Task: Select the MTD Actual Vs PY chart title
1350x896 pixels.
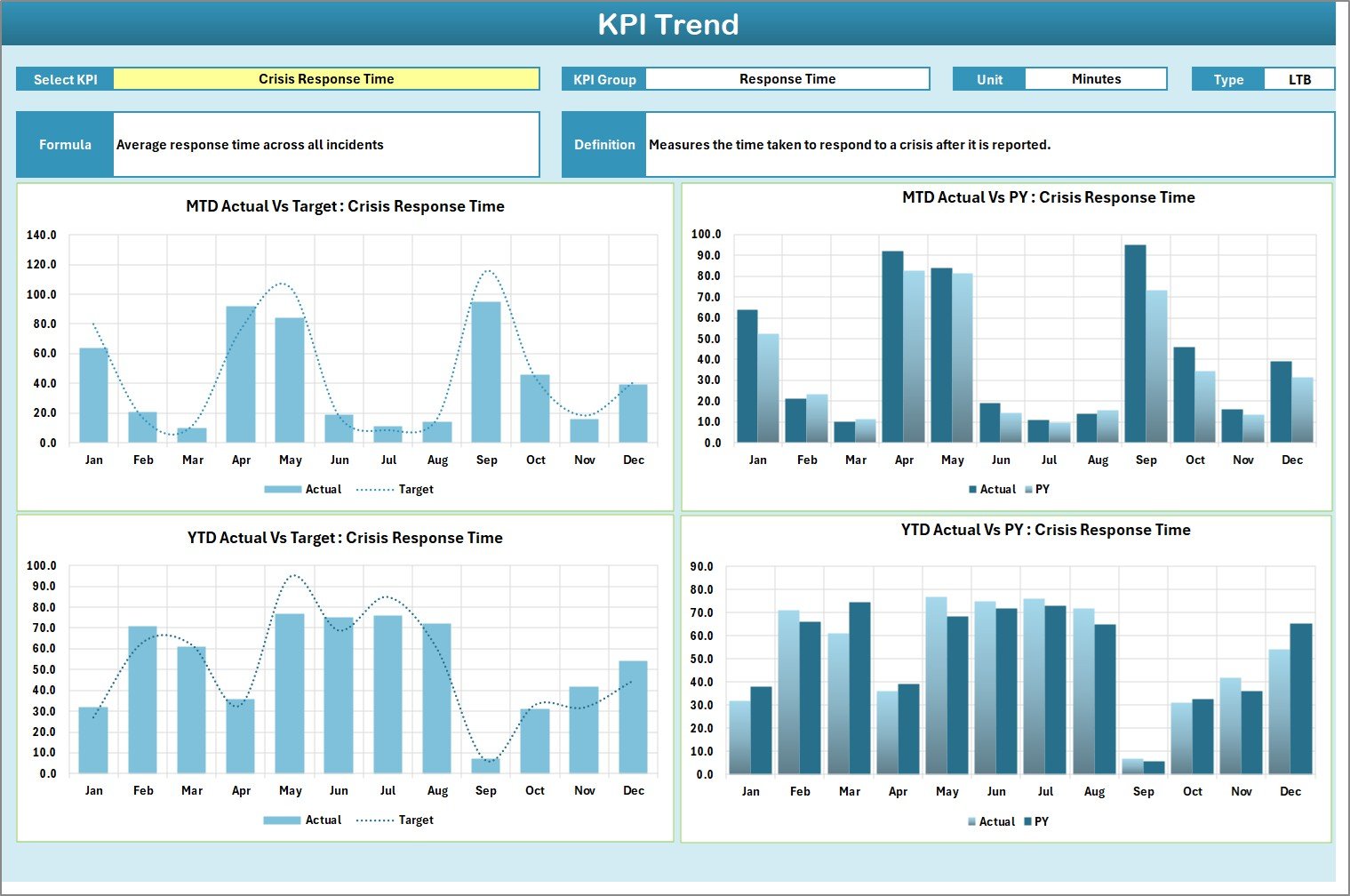Action: click(1048, 197)
